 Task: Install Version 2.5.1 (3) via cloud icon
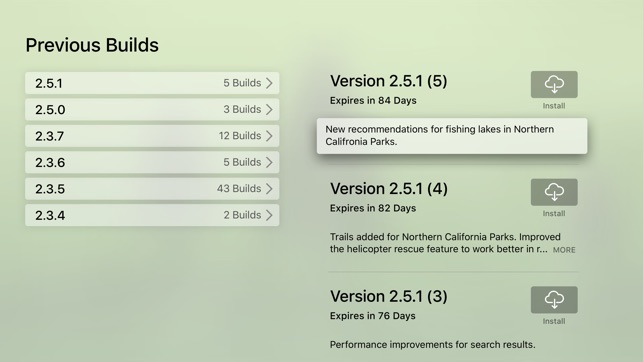[x=554, y=300]
